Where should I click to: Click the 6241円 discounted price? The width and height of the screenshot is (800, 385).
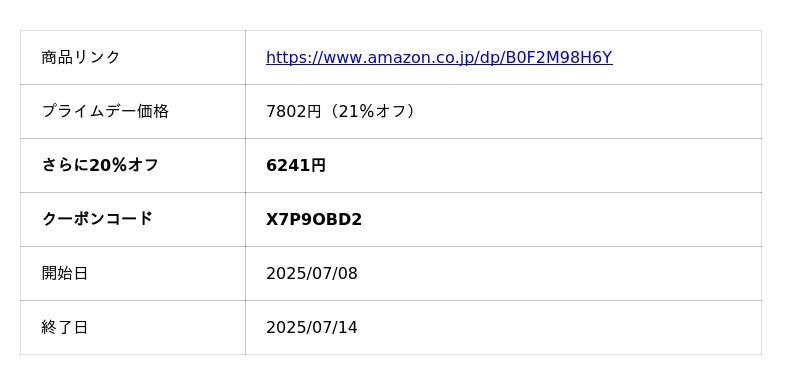point(296,165)
